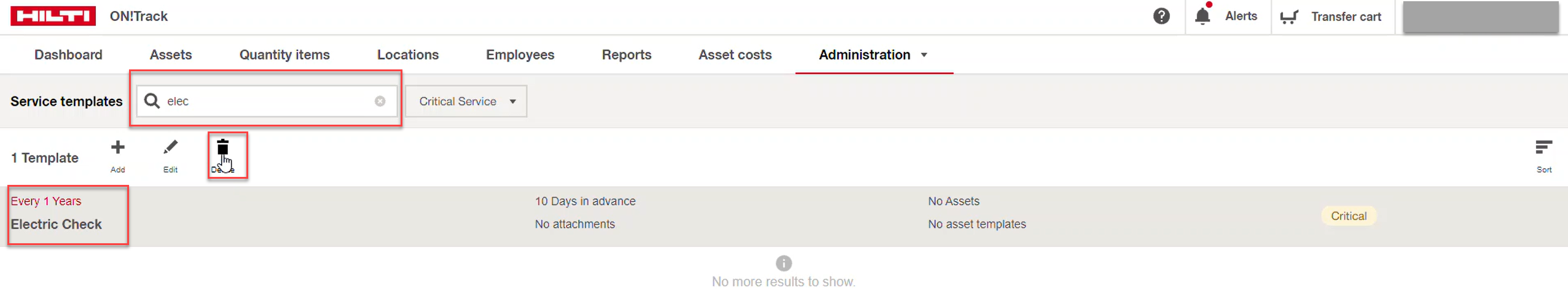Click the Add plus icon
Image resolution: width=1568 pixels, height=301 pixels.
[x=117, y=147]
